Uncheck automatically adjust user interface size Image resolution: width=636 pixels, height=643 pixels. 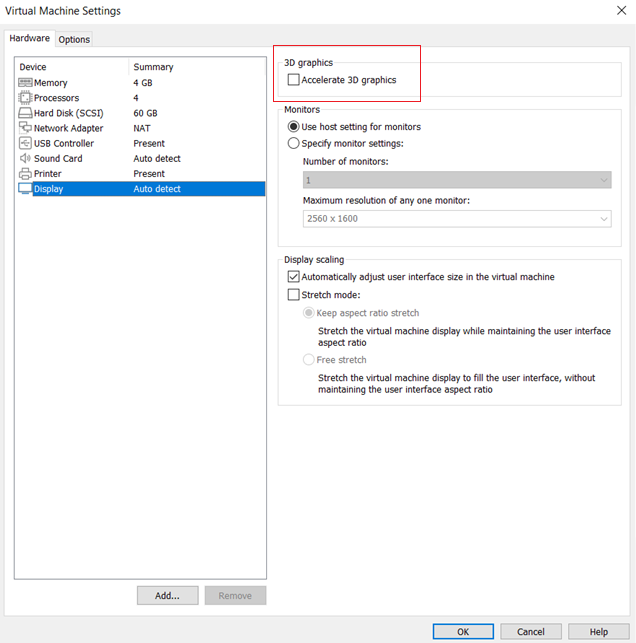pos(293,277)
